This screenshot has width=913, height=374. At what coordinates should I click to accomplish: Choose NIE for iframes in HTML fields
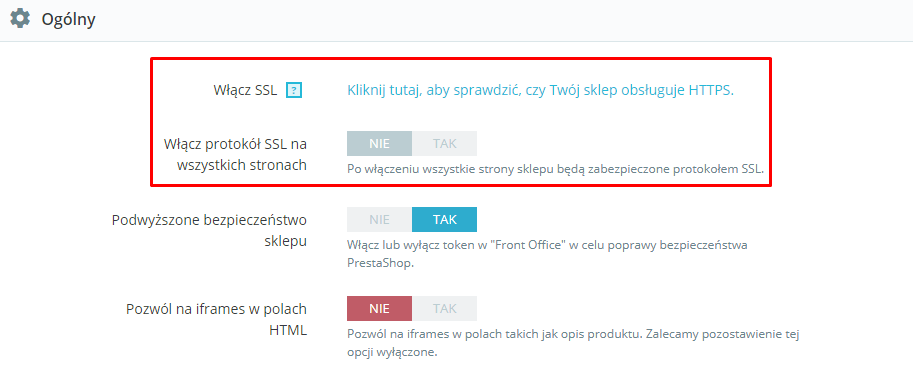pyautogui.click(x=379, y=308)
